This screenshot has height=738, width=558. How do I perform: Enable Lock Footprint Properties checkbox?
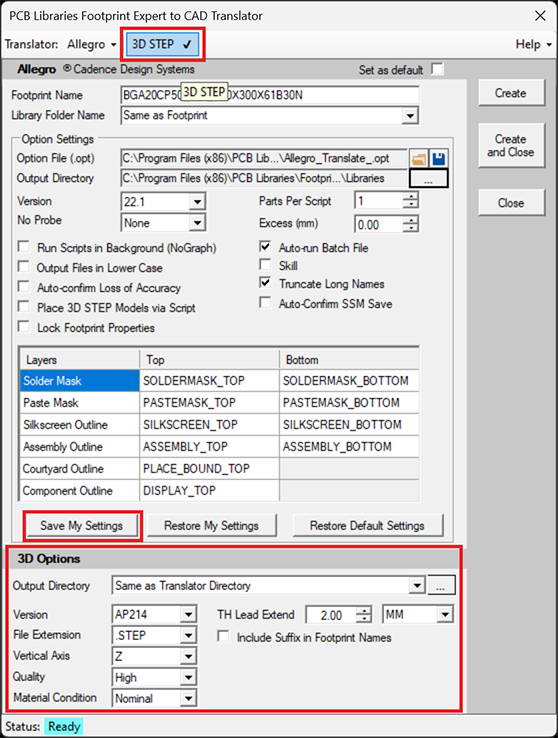(24, 327)
